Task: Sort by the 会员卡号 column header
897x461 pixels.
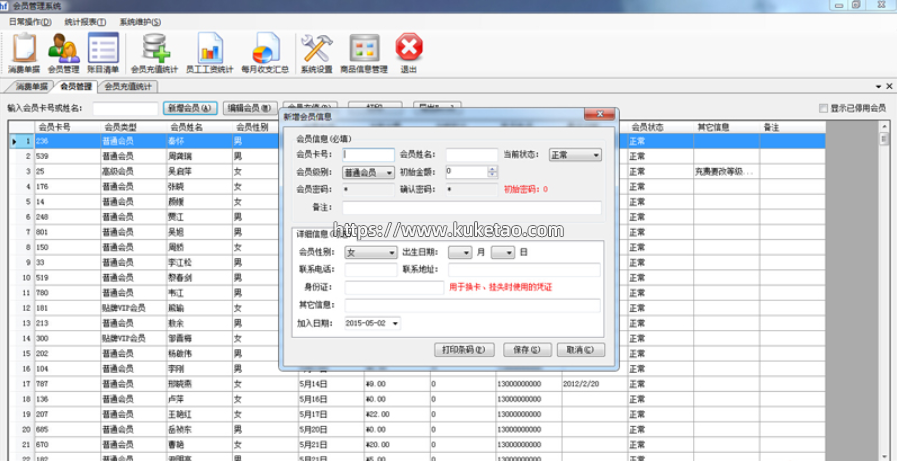Action: click(x=67, y=127)
